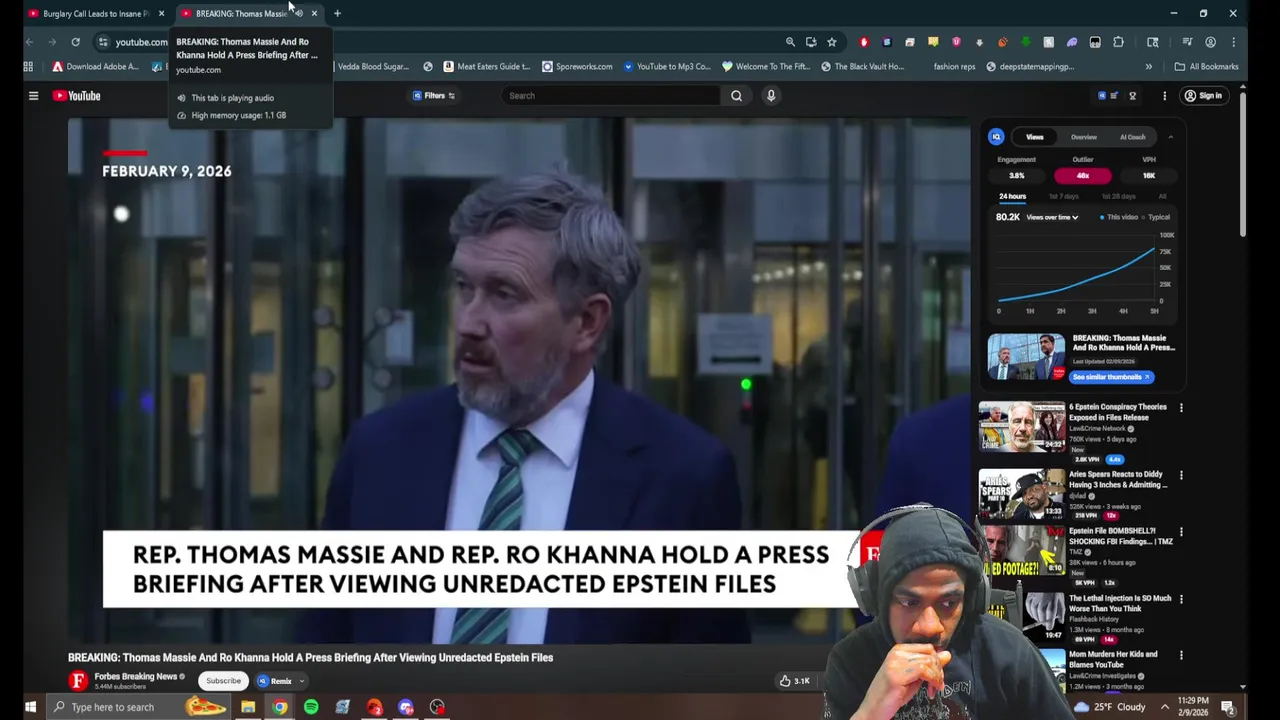Open All Bookmarks folder
The height and width of the screenshot is (720, 1280).
pos(1206,67)
